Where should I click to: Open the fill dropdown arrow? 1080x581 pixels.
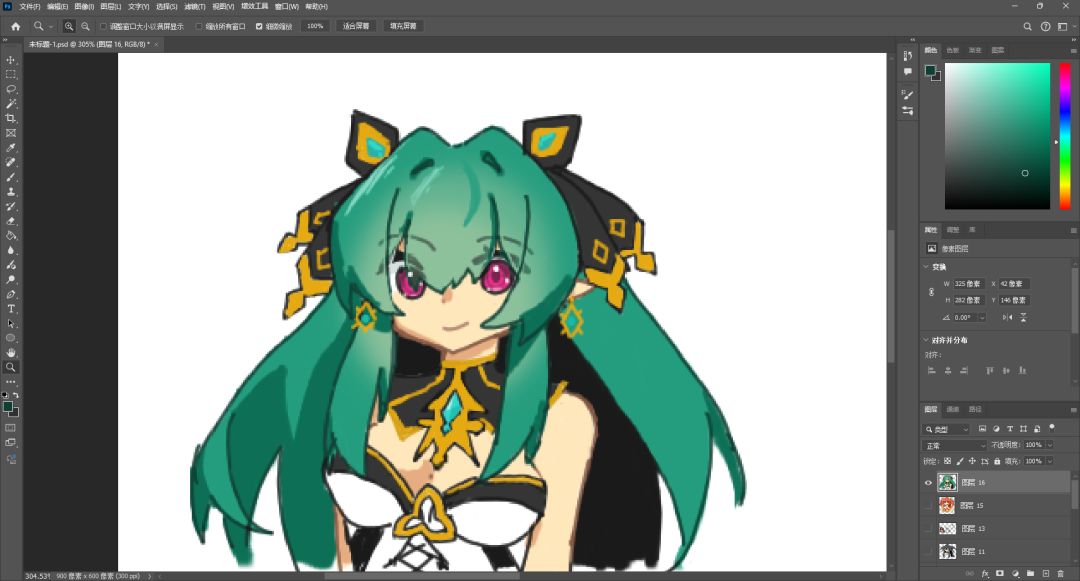(1050, 461)
